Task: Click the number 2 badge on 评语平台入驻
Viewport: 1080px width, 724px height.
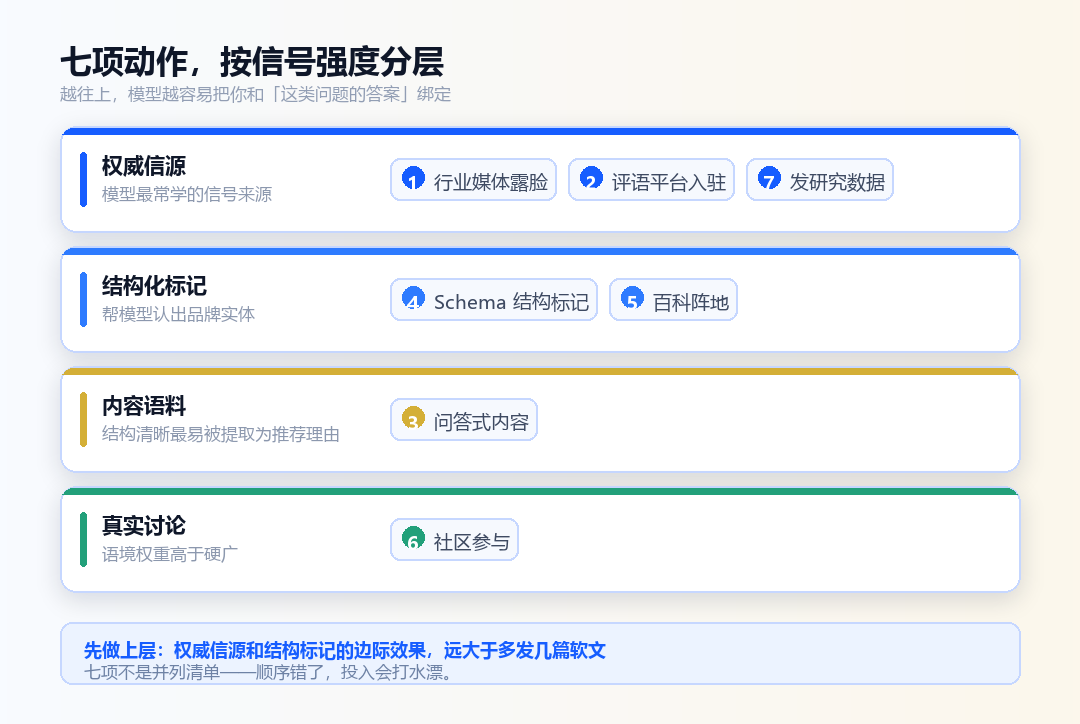Action: (591, 178)
